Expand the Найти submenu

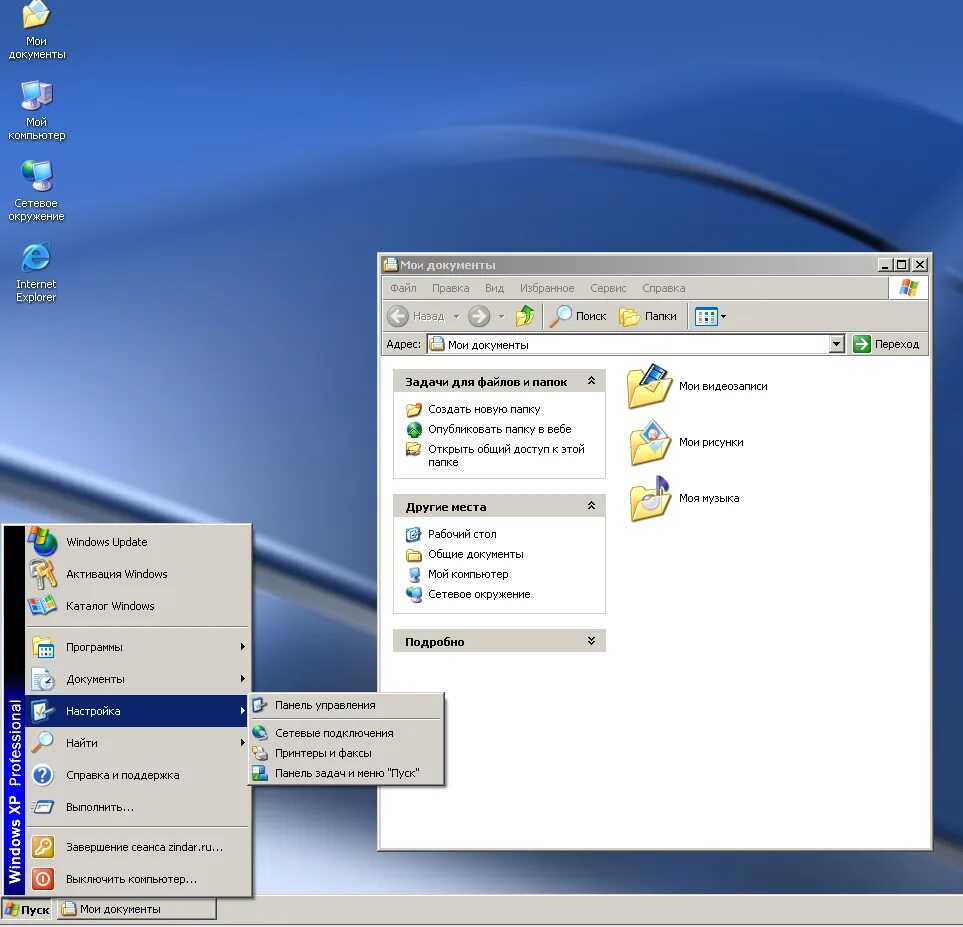click(x=138, y=743)
